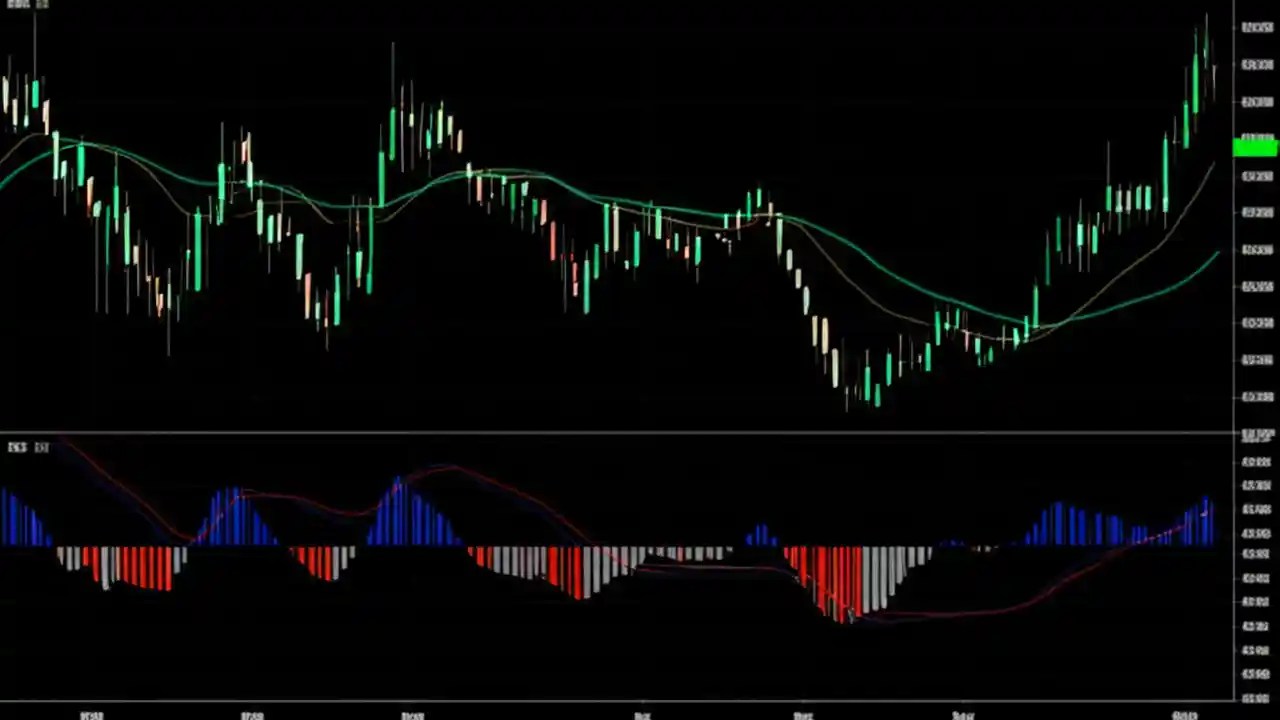Viewport: 1280px width, 720px height.
Task: Click the MACD indicator label on lower pane
Action: point(17,447)
